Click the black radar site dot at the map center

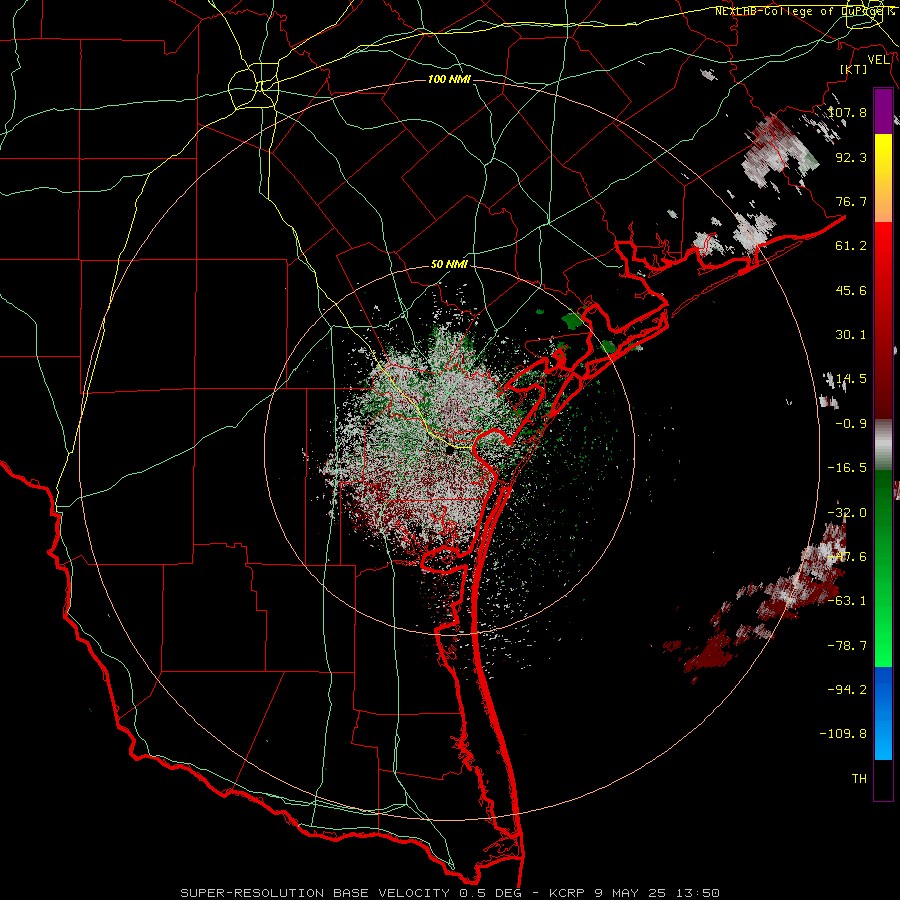[x=450, y=451]
